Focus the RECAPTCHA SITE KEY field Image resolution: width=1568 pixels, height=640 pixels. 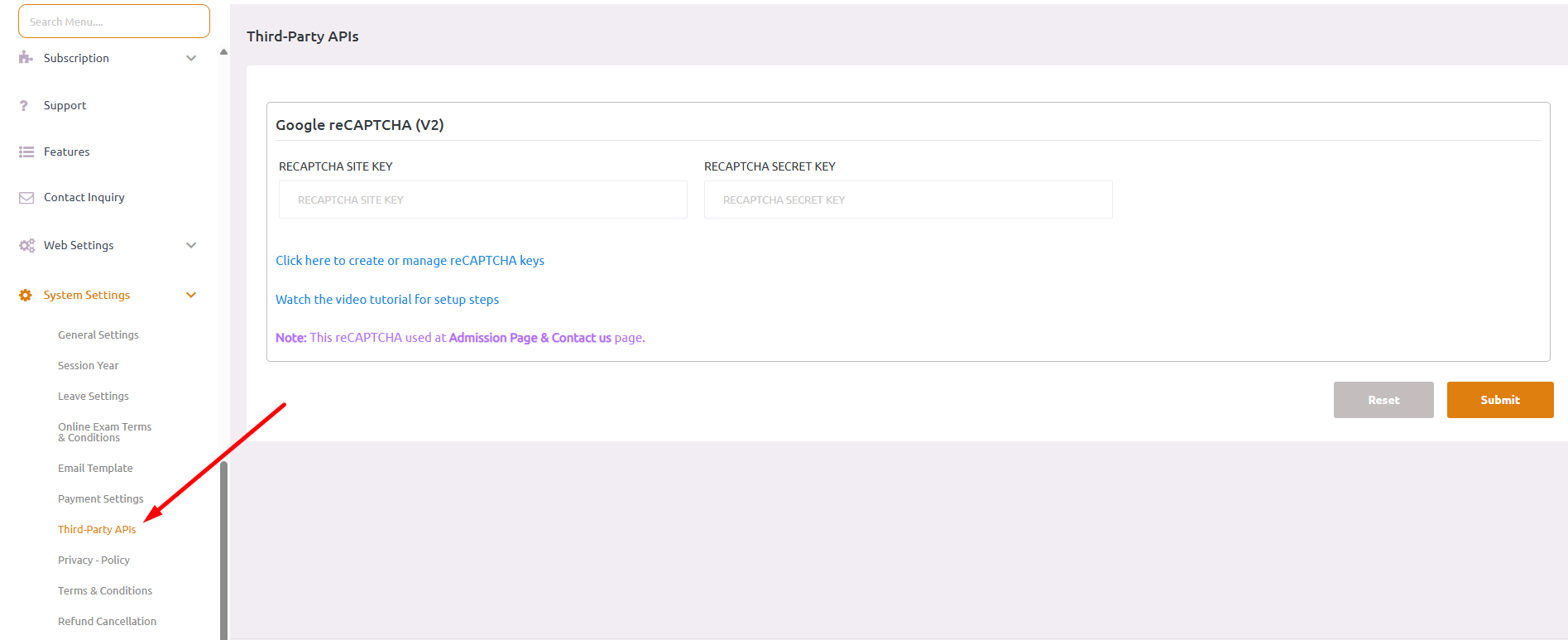(x=482, y=200)
